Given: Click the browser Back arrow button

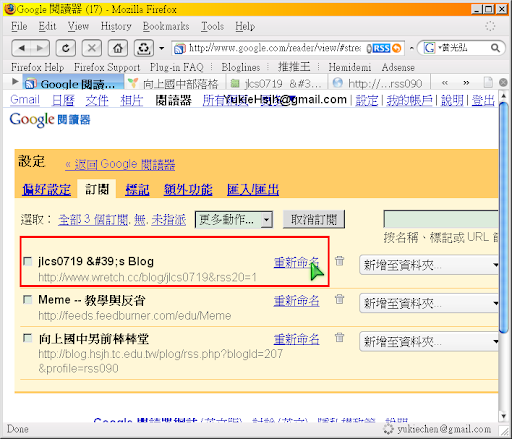Looking at the screenshot, I should [x=21, y=48].
